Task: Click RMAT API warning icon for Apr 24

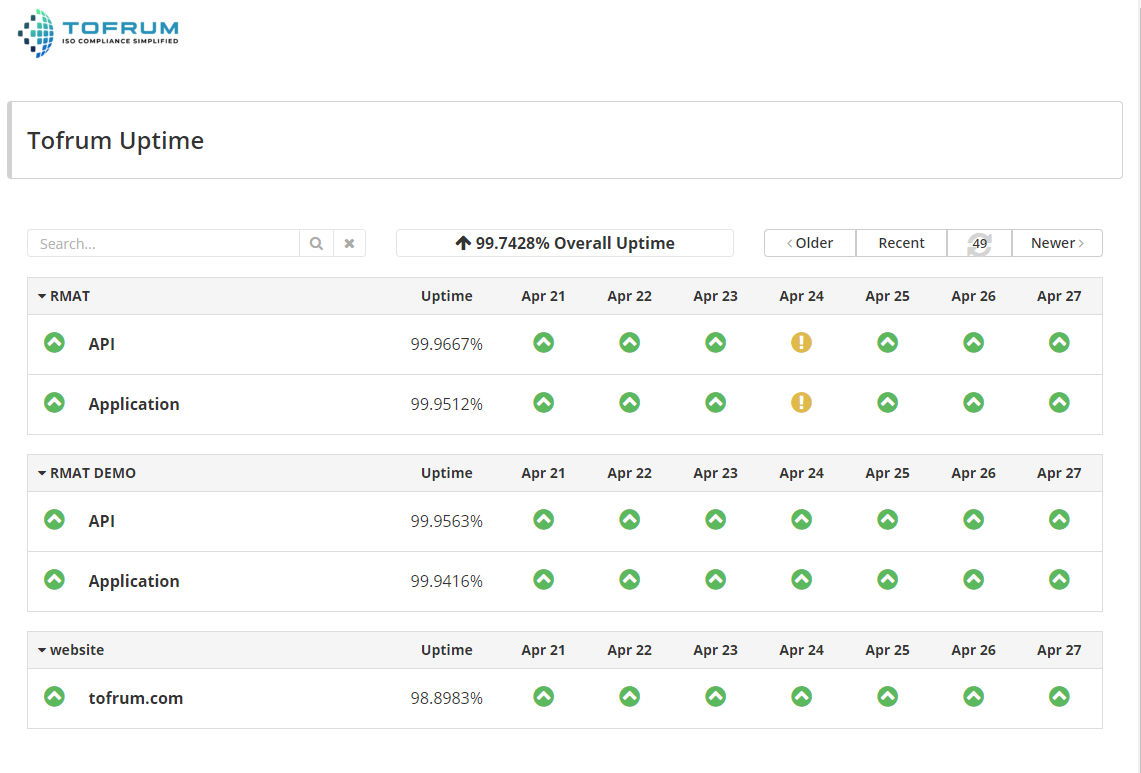Action: pyautogui.click(x=801, y=343)
